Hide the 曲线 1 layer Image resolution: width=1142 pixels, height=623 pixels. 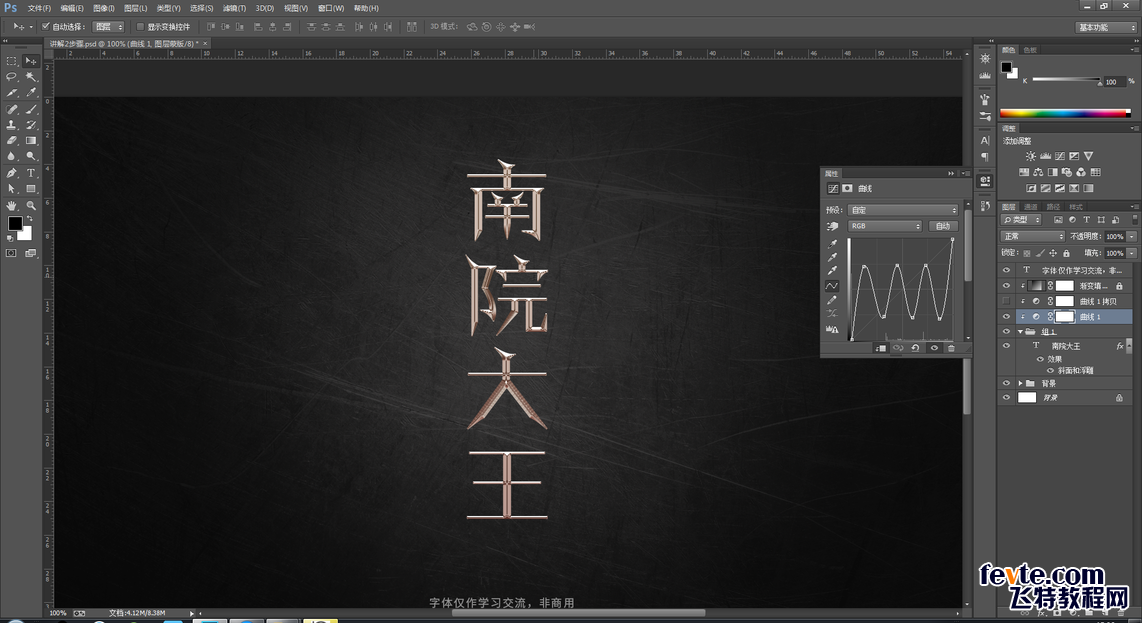(1006, 317)
